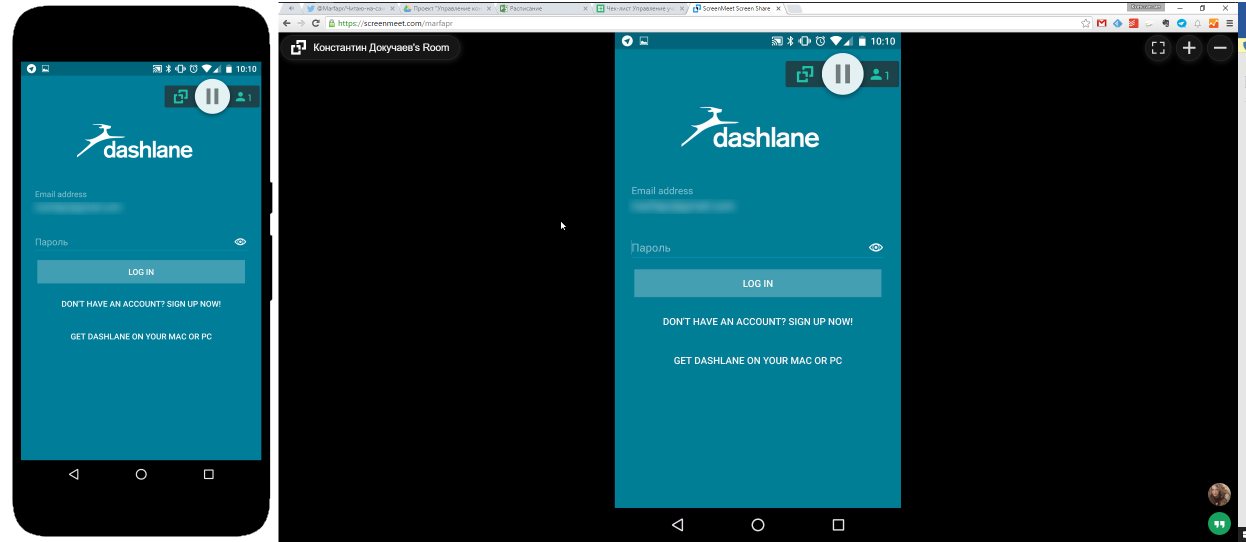The height and width of the screenshot is (542, 1246).
Task: Enter fullscreen in the ScreenMeet viewer
Action: [x=1158, y=48]
